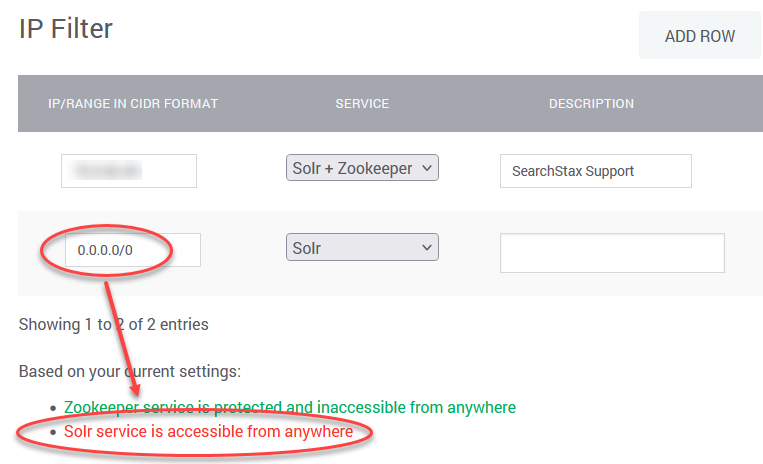Viewport: 763px width, 464px height.
Task: Click the red arrow annotation's arrowhead
Action: tap(135, 389)
